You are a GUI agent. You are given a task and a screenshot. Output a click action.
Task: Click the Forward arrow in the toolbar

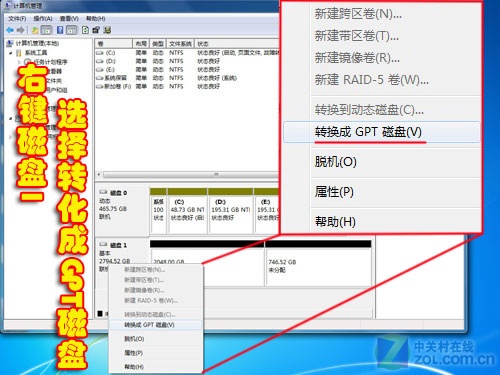[x=20, y=30]
